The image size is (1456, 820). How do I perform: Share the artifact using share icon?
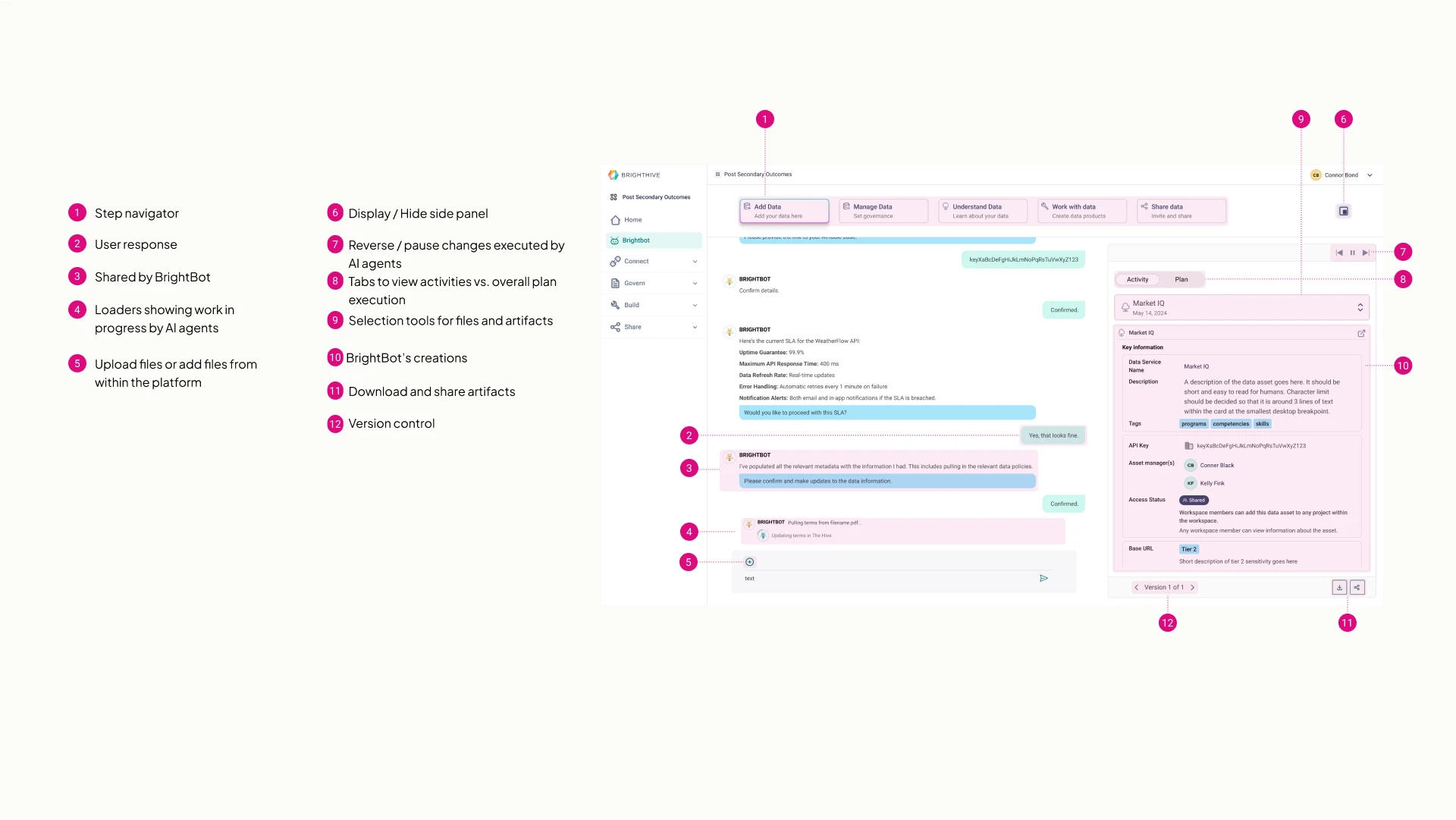coord(1357,587)
